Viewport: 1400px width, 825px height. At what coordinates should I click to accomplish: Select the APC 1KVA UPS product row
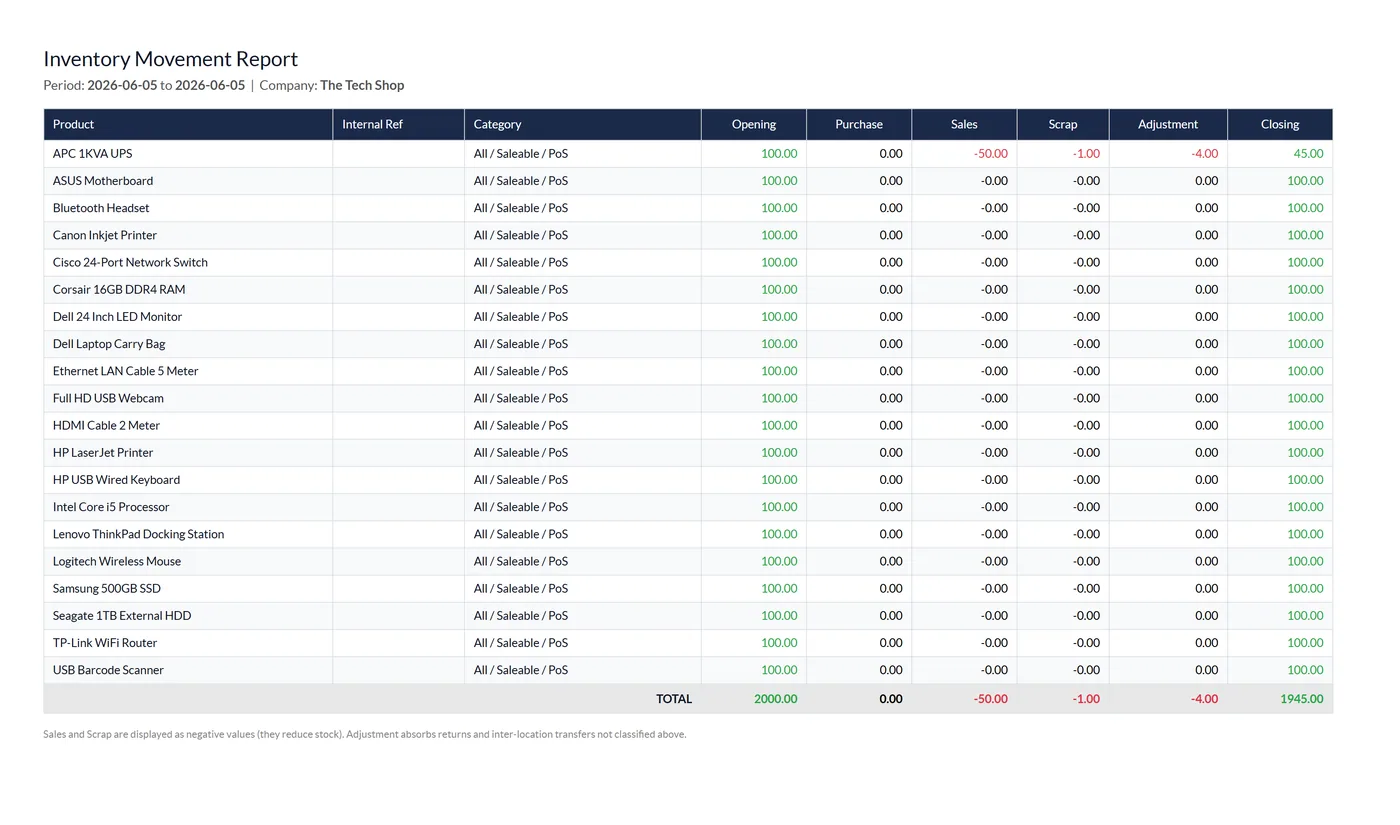tap(688, 154)
